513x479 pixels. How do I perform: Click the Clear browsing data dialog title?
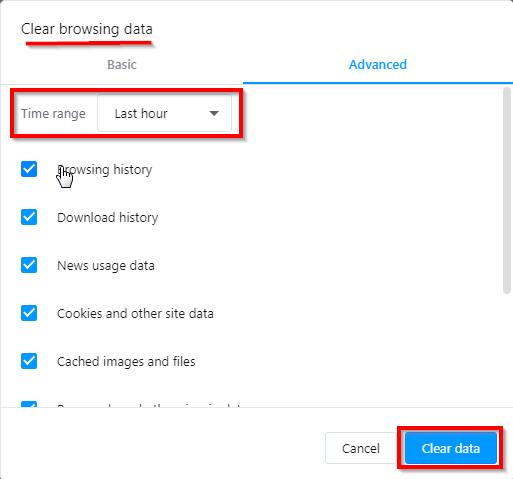coord(87,29)
